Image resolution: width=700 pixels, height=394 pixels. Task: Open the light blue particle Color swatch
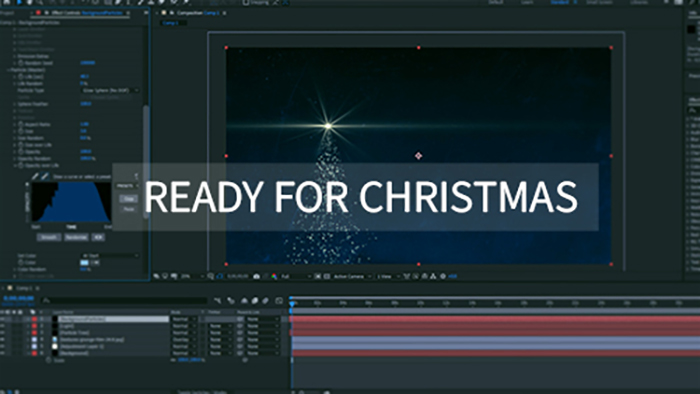pos(84,263)
